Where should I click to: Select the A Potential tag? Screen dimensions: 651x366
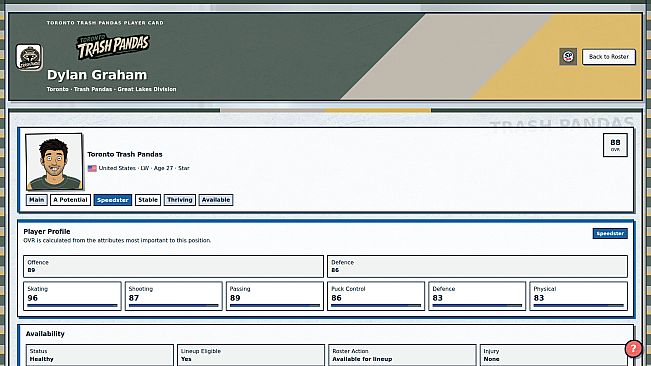70,200
